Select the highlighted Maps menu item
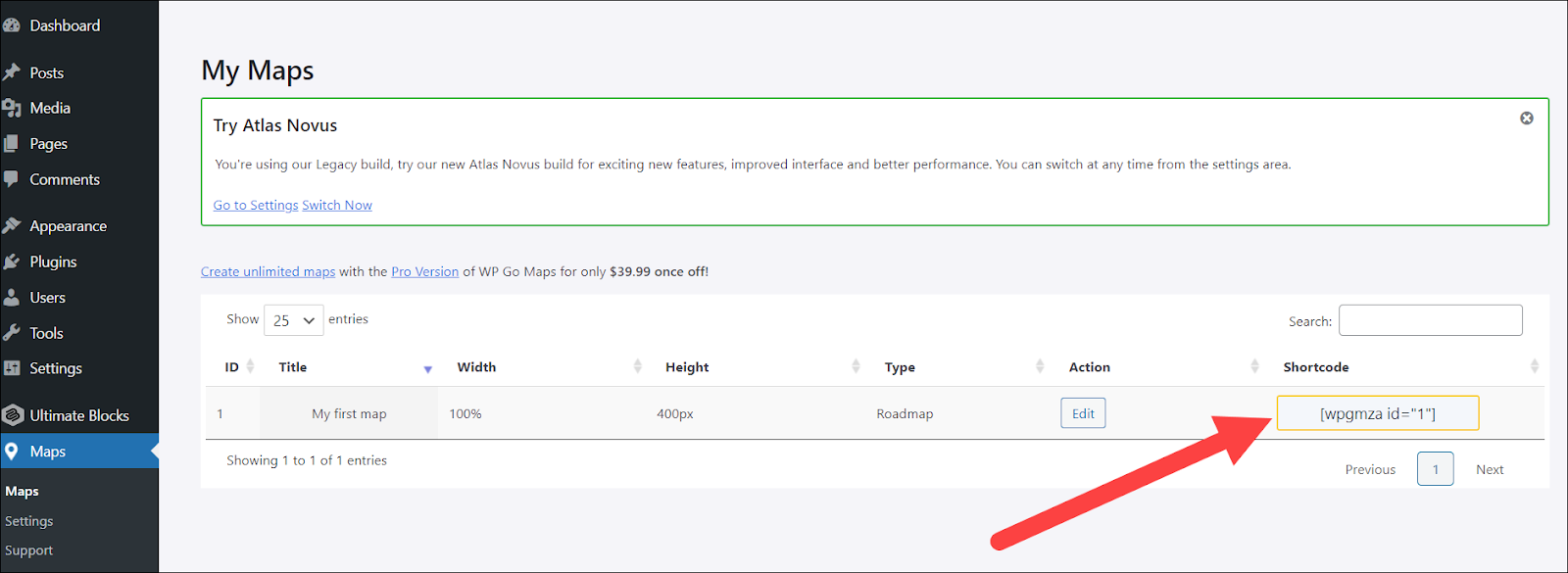The image size is (1568, 573). click(79, 452)
